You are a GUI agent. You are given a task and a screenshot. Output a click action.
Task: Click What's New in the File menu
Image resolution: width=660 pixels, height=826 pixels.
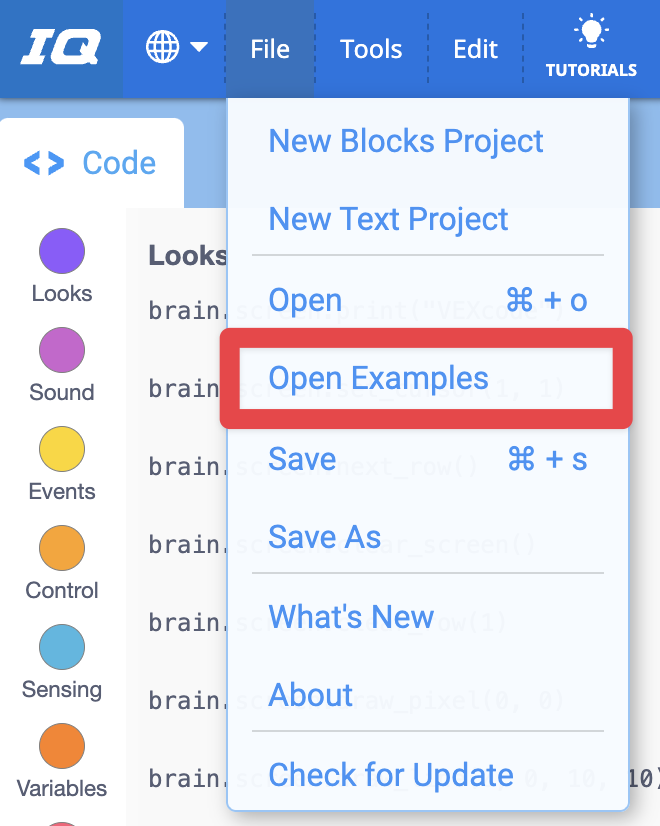(352, 617)
